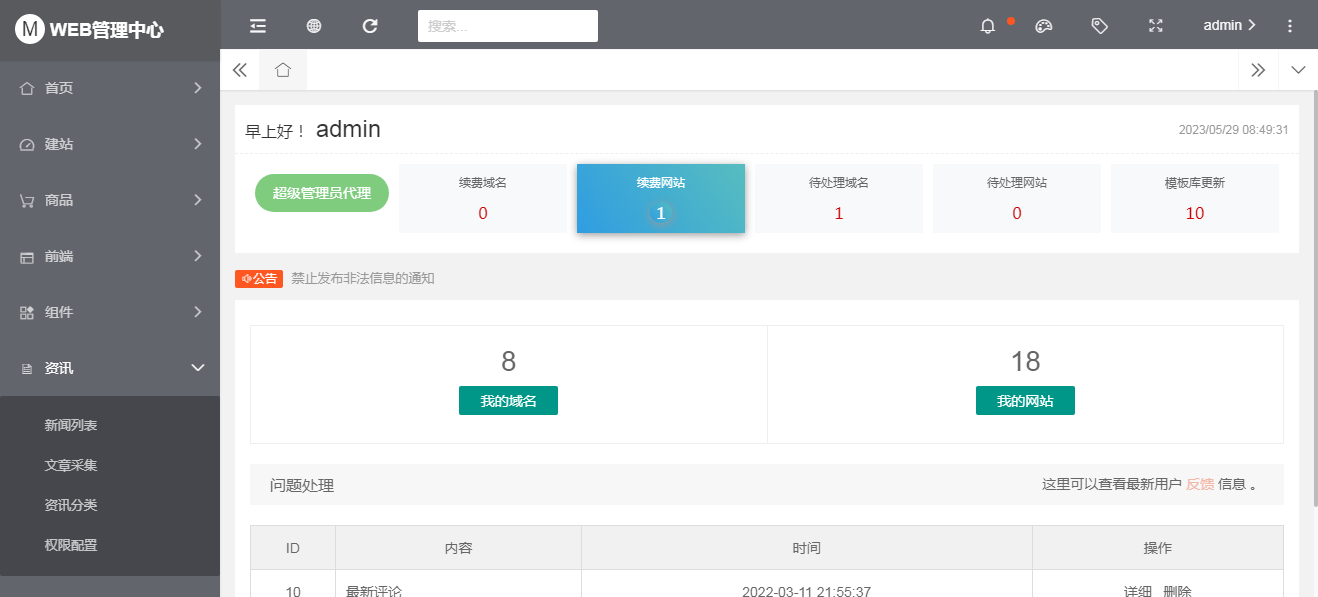
Task: Expand the 首页 sidebar menu
Action: (110, 88)
